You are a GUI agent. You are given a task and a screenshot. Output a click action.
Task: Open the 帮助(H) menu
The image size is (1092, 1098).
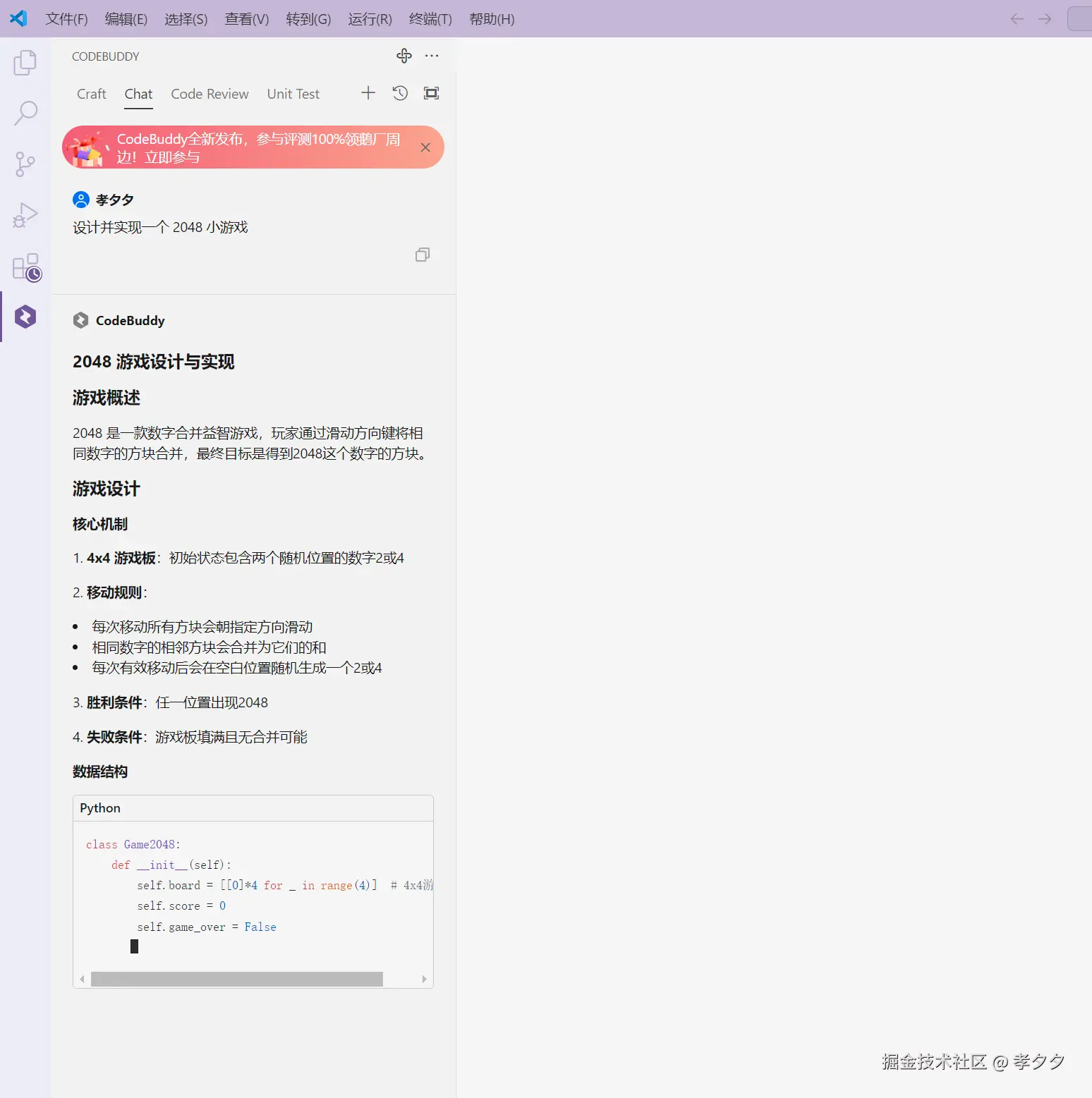492,19
